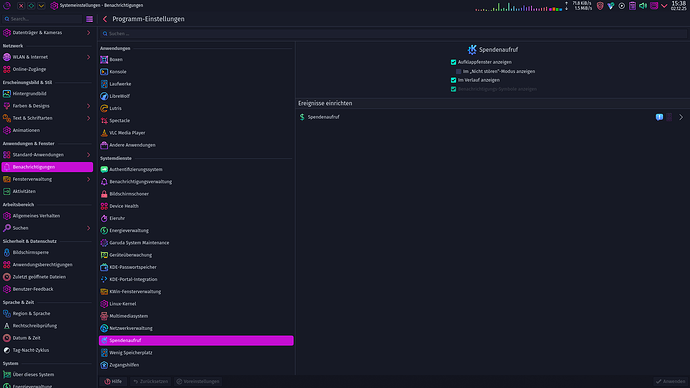Image resolution: width=690 pixels, height=388 pixels.
Task: Open Benachrichtigungsverwaltung service settings
Action: pos(196,182)
